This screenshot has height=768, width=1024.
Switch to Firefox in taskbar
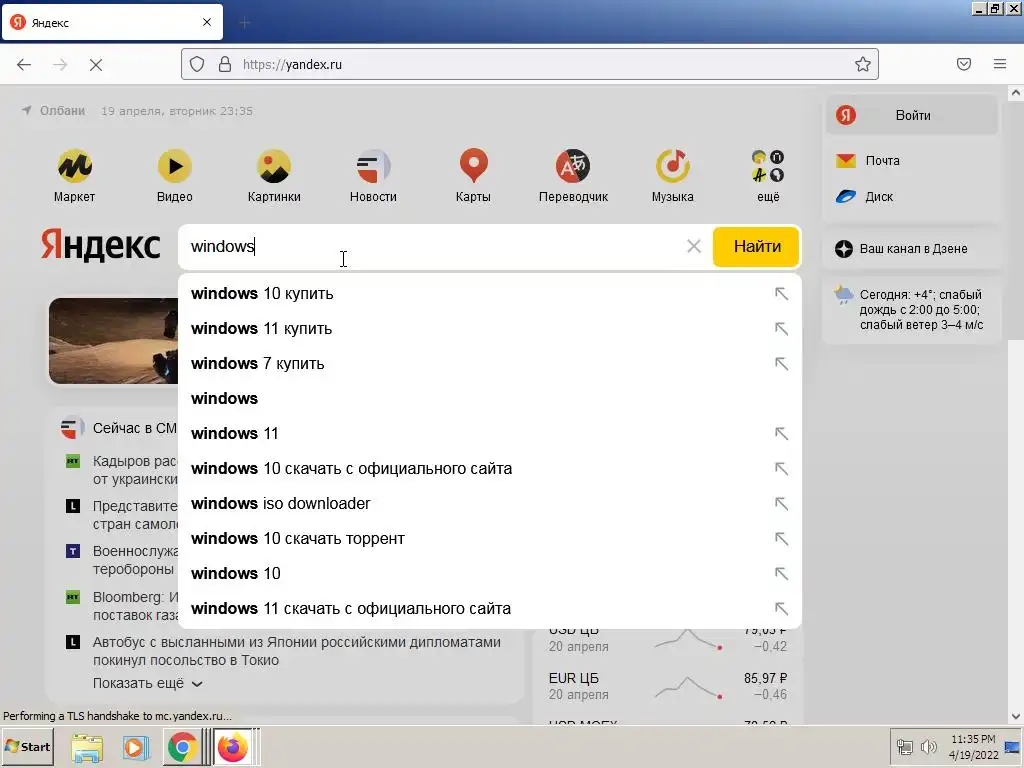click(x=233, y=748)
